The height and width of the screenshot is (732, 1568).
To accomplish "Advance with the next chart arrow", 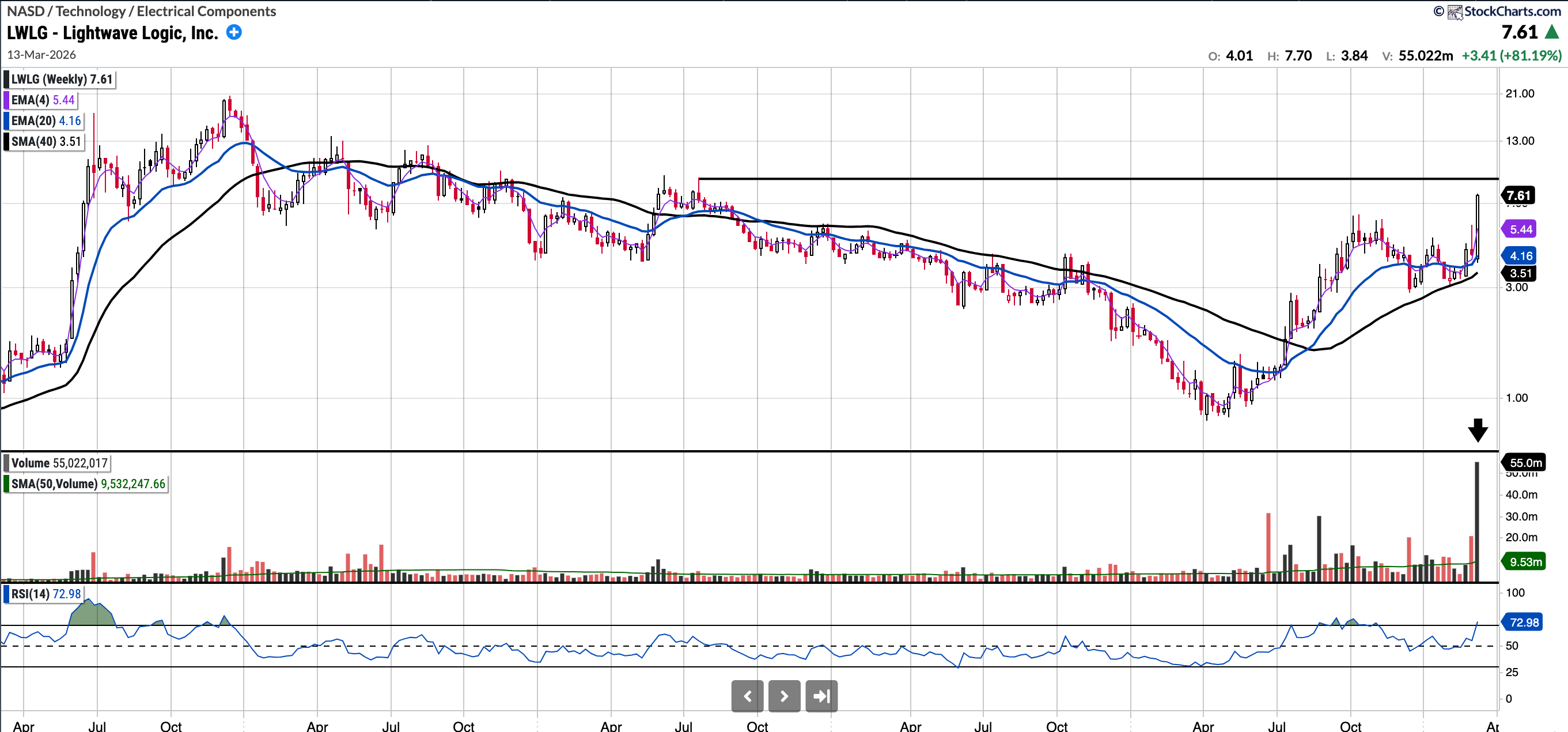I will point(784,696).
